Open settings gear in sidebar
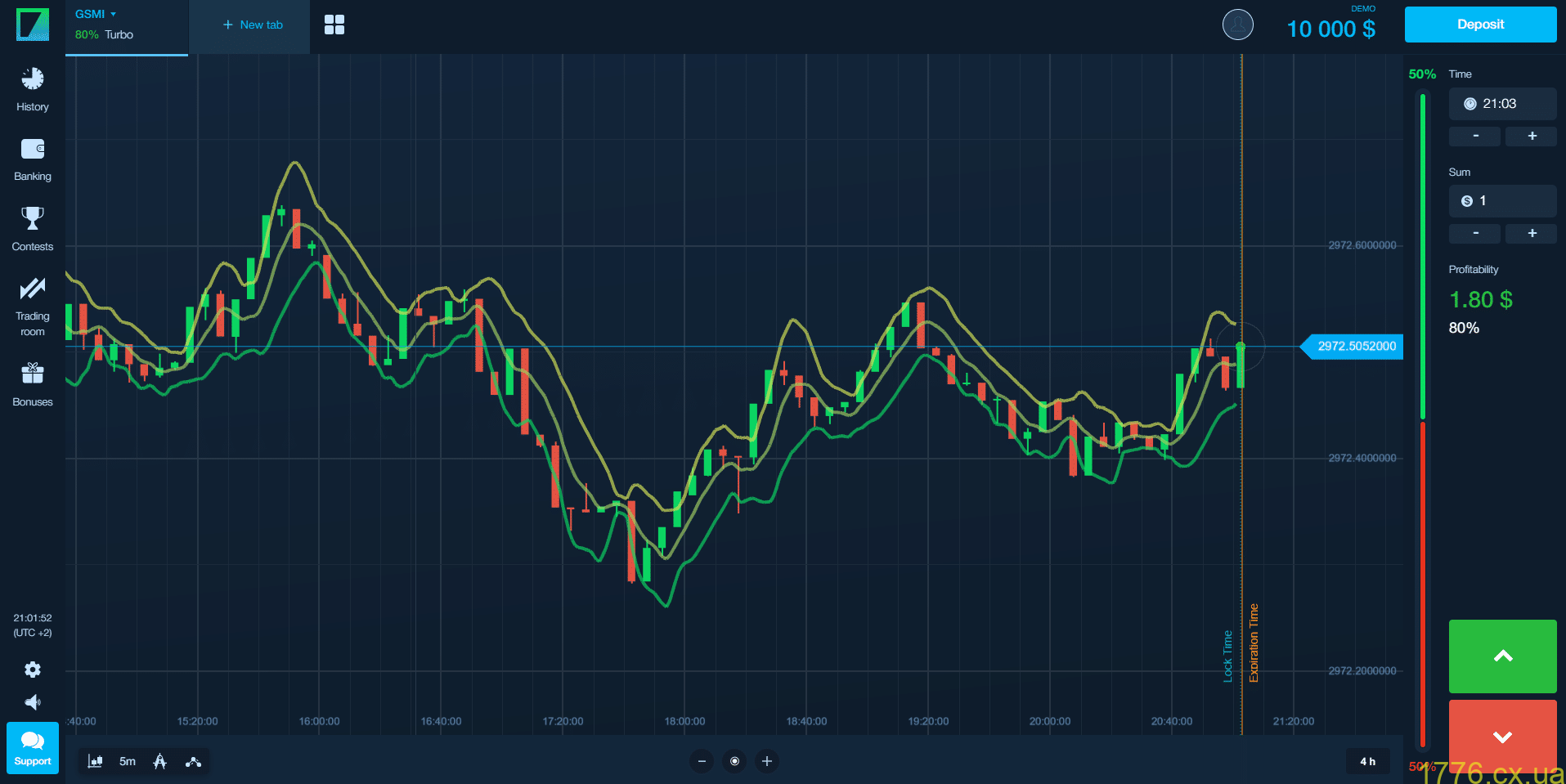The image size is (1566, 784). pos(33,670)
